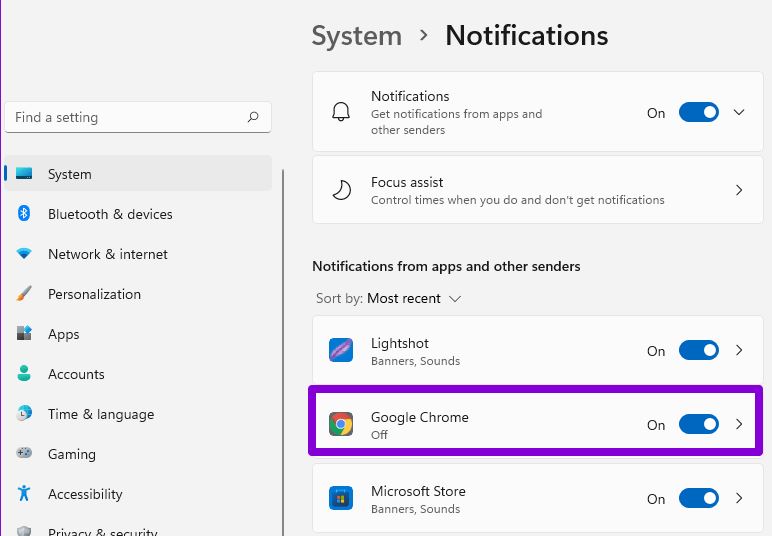Viewport: 772px width, 536px height.
Task: Open Personalization settings page
Action: [x=138, y=294]
